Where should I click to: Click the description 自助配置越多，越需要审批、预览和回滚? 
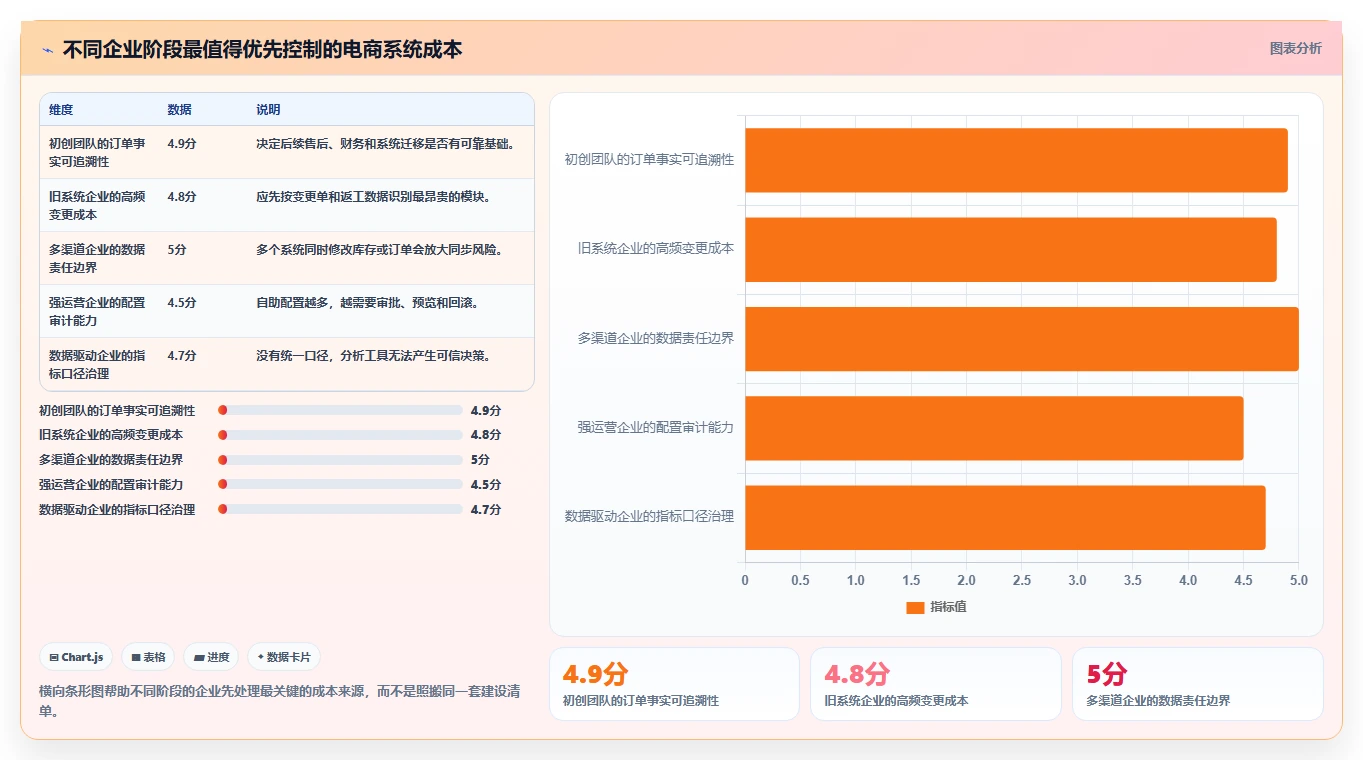tap(367, 303)
